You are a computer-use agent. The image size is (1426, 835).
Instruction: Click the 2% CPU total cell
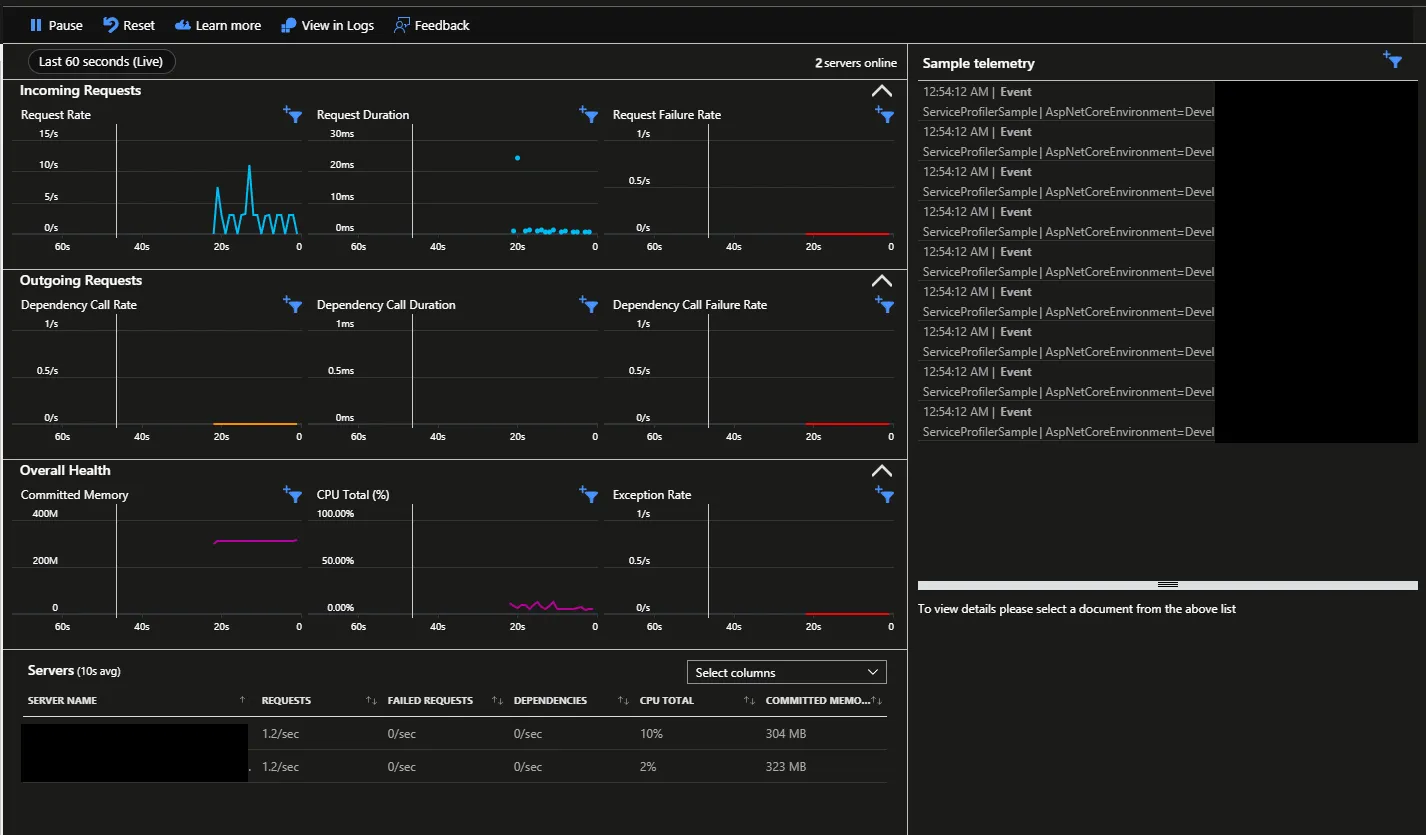648,767
